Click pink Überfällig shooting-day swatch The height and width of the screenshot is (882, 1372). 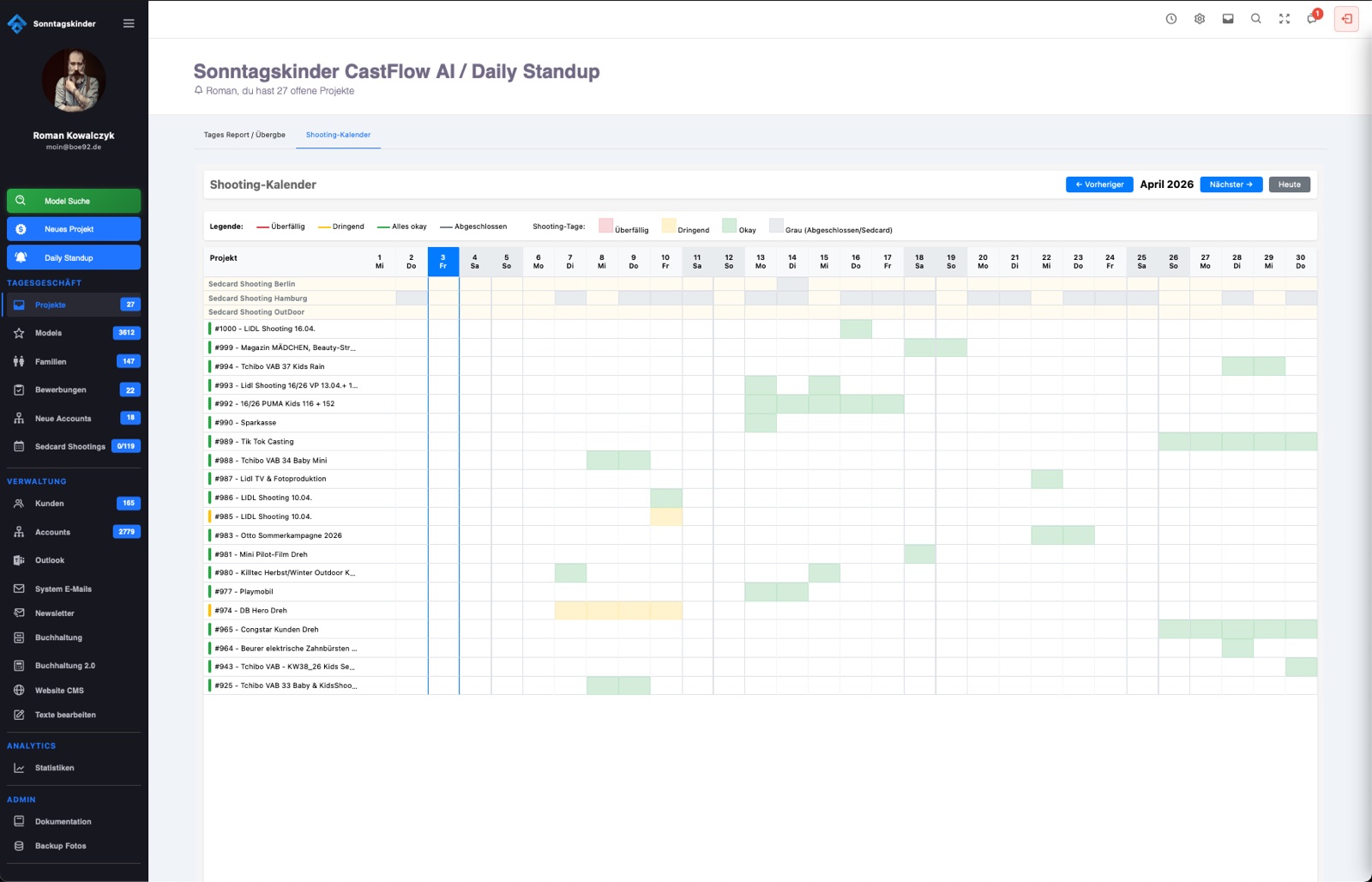click(x=605, y=226)
